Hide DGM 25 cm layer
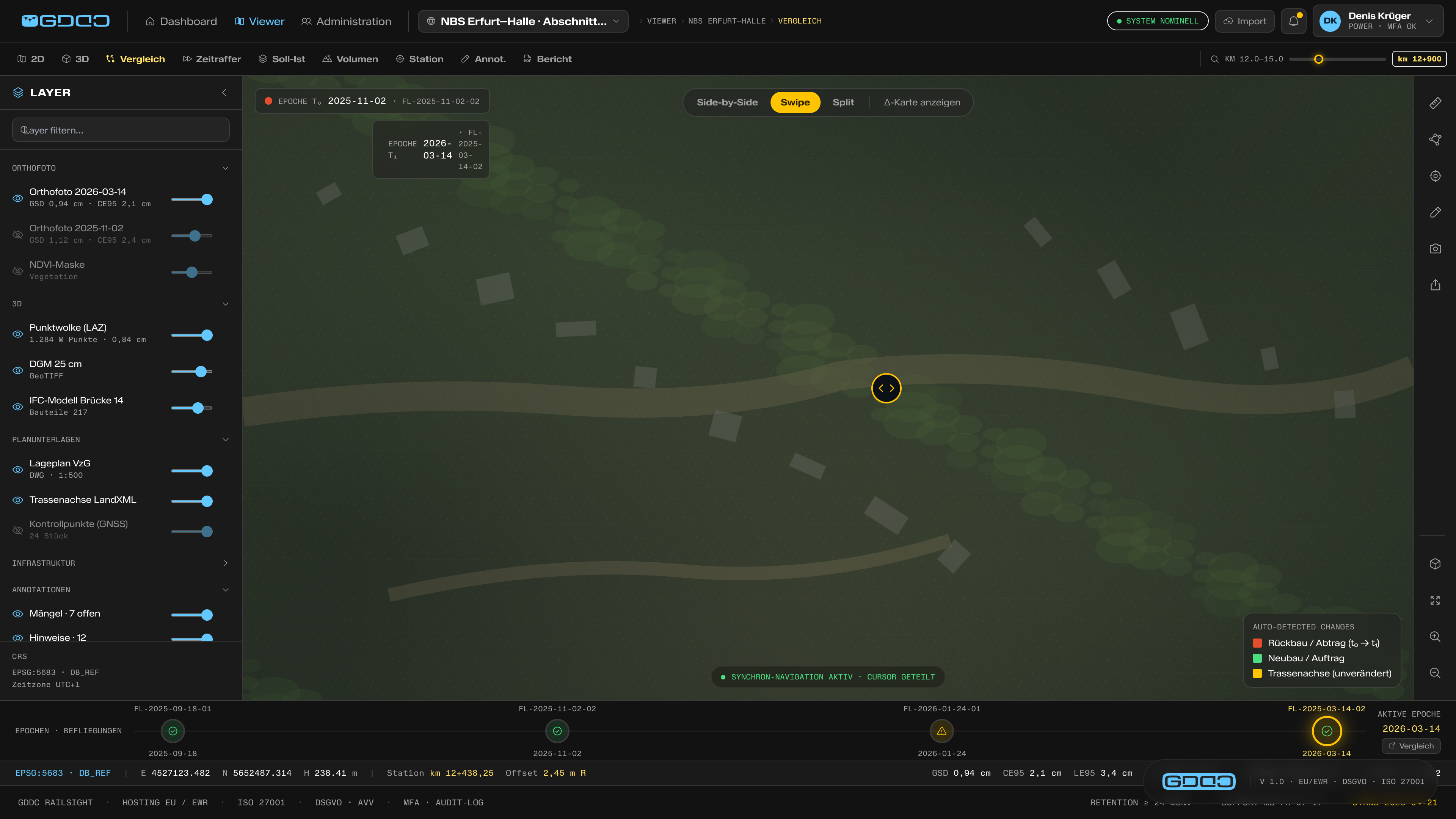The width and height of the screenshot is (1456, 819). click(18, 370)
